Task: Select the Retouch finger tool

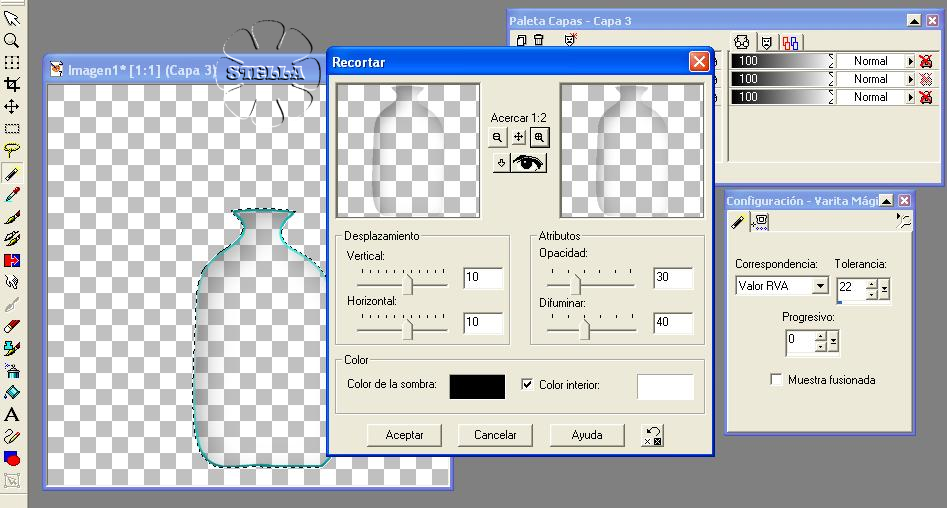Action: pyautogui.click(x=11, y=282)
